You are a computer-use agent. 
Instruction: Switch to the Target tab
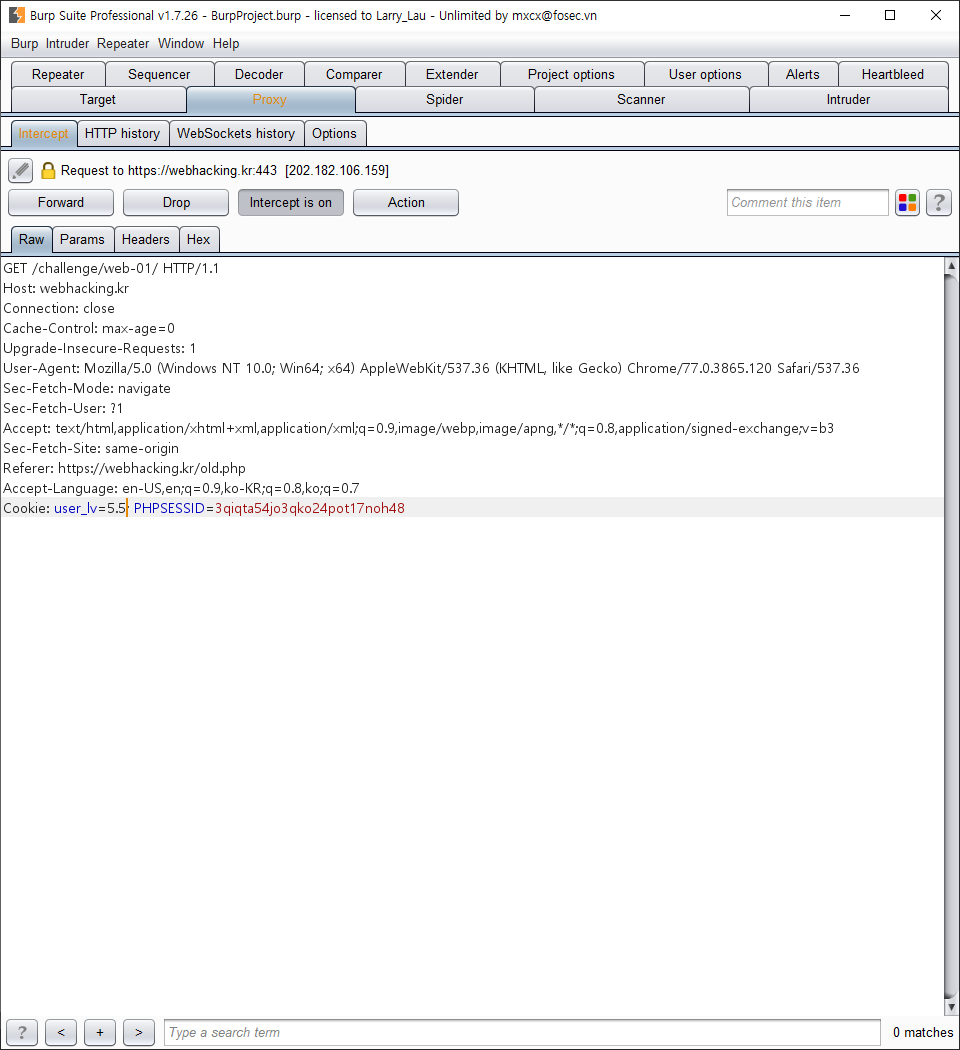[x=98, y=99]
